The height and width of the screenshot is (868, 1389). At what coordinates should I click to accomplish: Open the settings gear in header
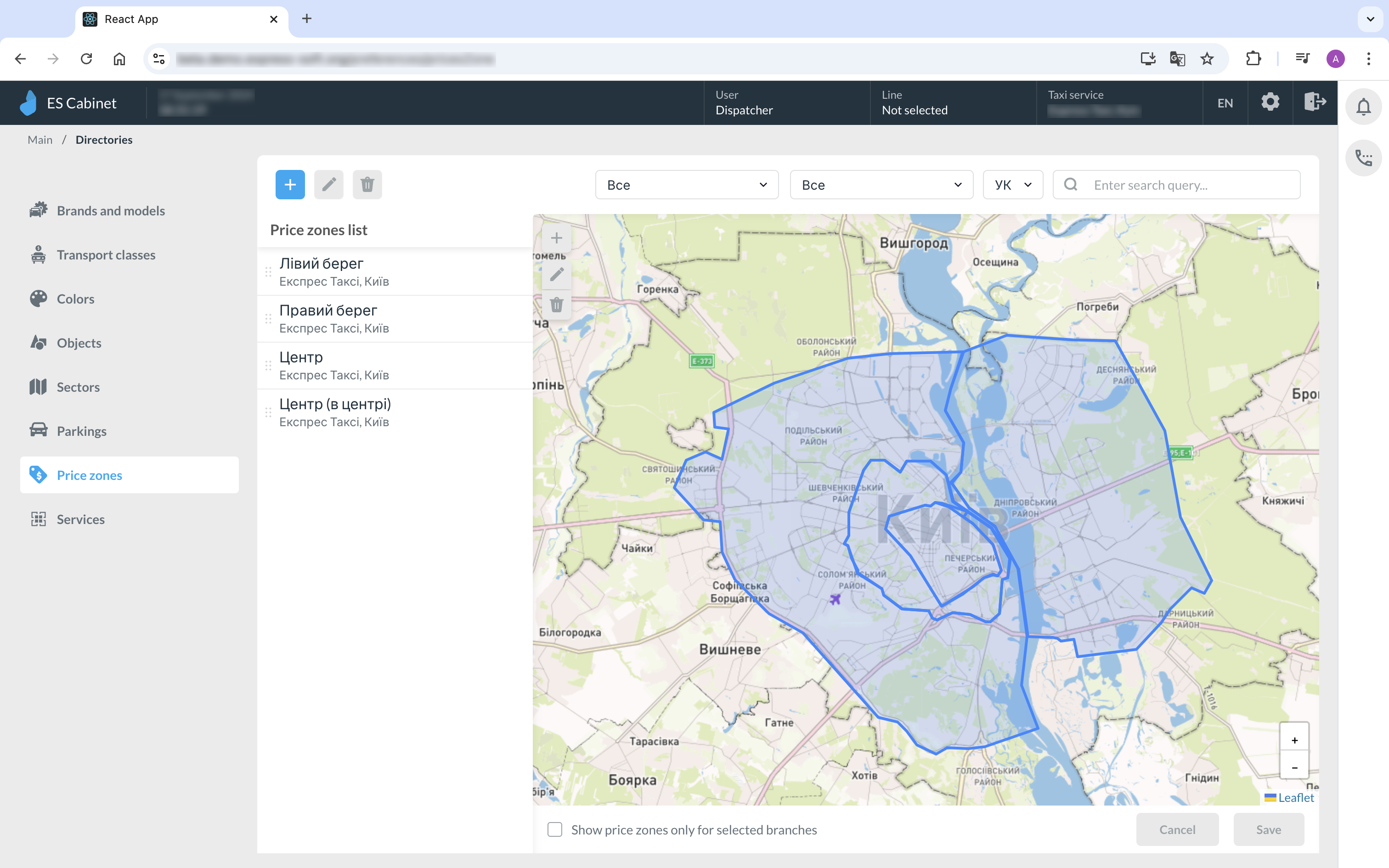click(x=1270, y=102)
